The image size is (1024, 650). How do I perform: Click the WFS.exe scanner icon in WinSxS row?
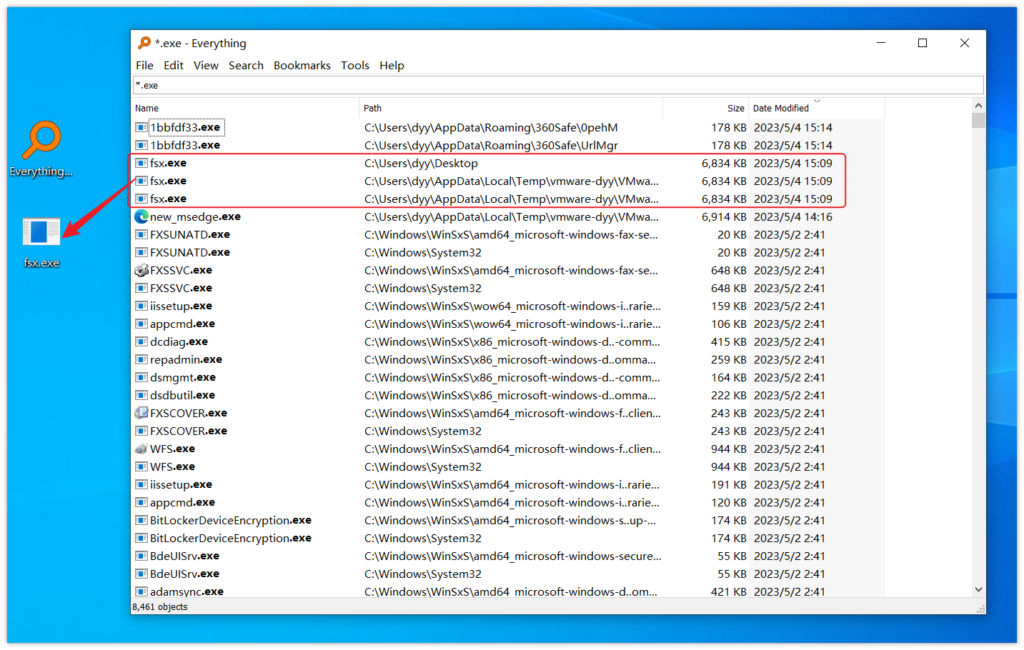(141, 449)
